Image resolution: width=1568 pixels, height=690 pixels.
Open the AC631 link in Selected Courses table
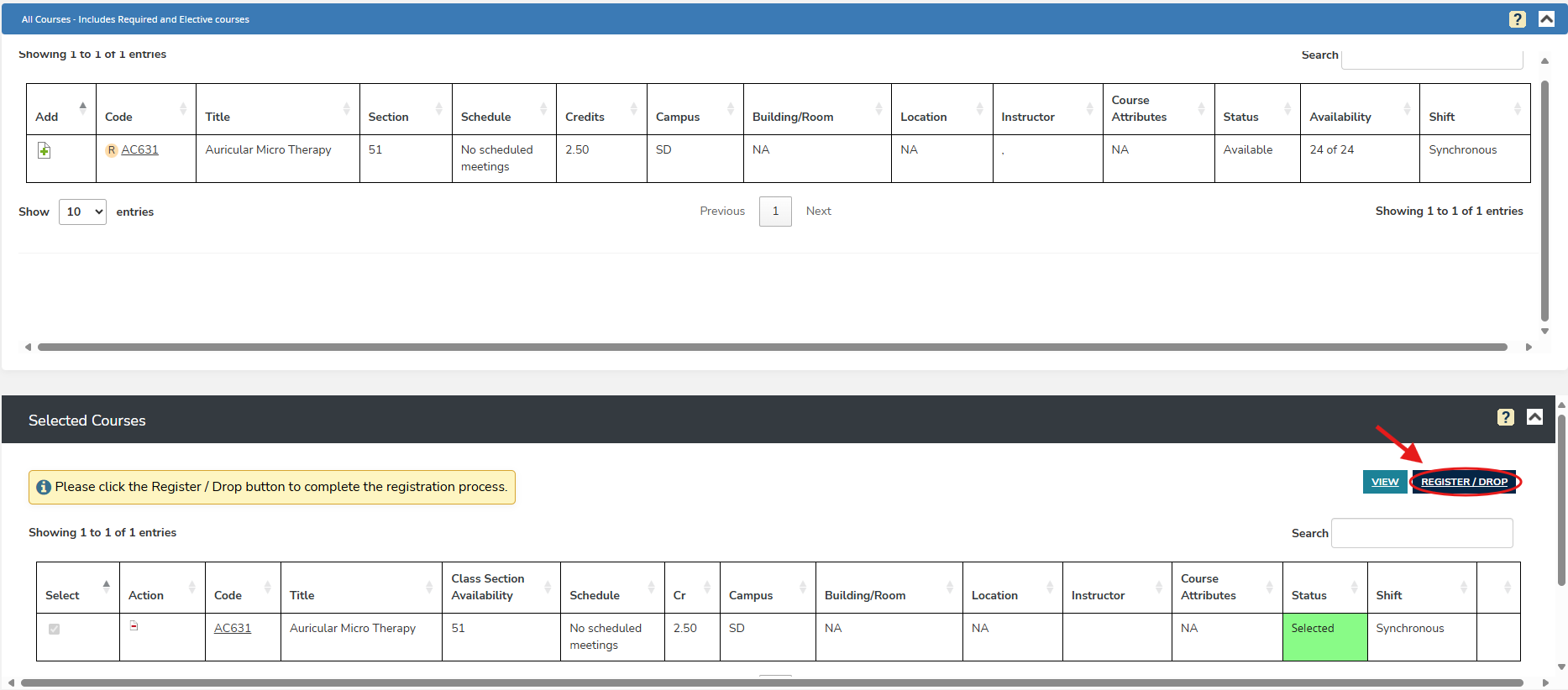point(233,628)
